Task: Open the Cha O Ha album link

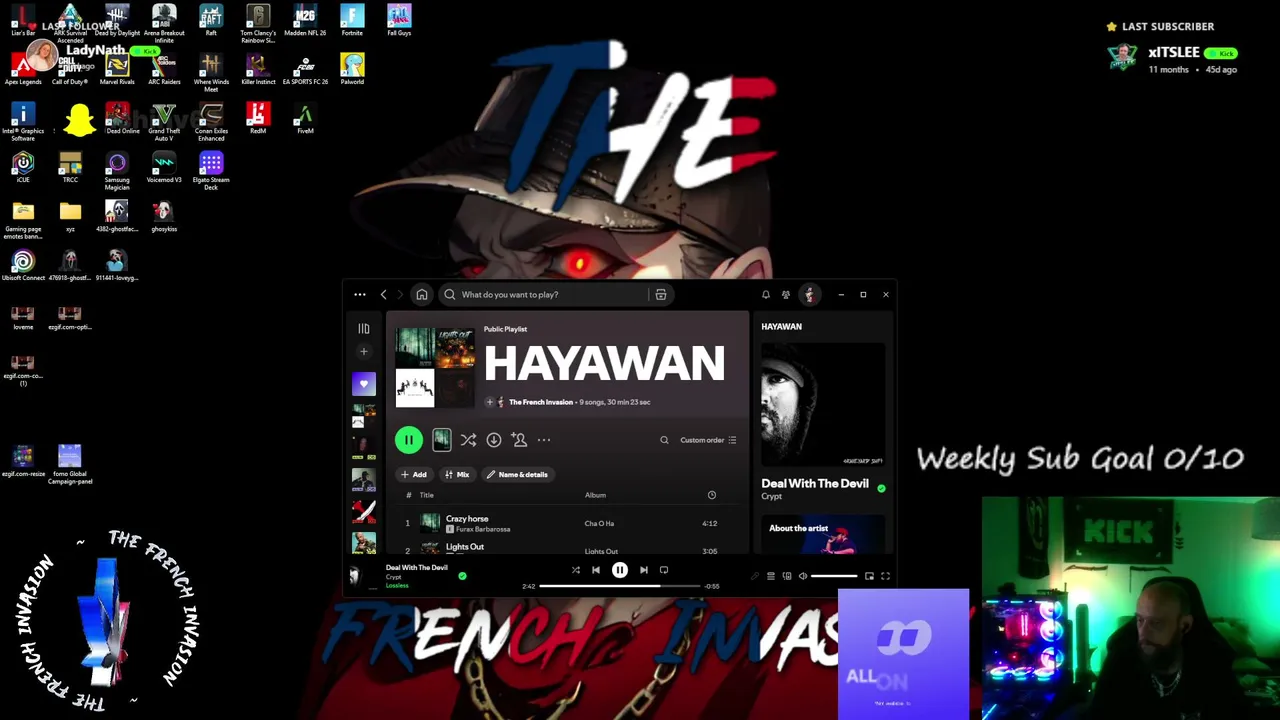Action: [599, 523]
